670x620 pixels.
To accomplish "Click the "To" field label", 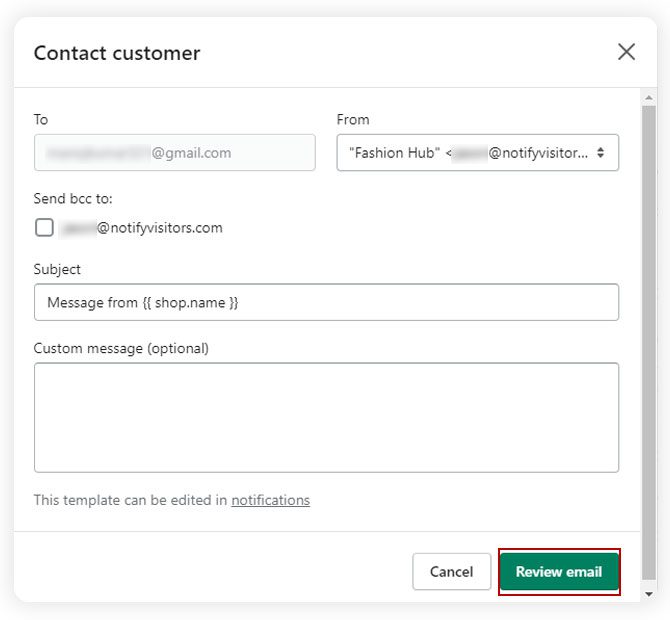I will tap(41, 119).
